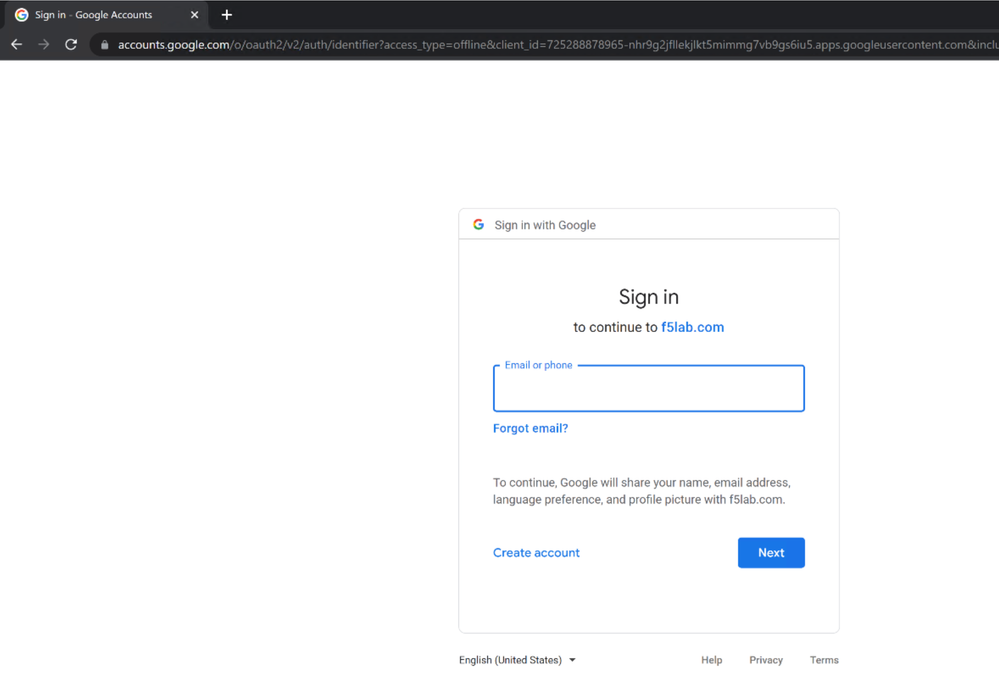Follow the f5lab.com link
Image resolution: width=999 pixels, height=687 pixels.
[x=693, y=327]
